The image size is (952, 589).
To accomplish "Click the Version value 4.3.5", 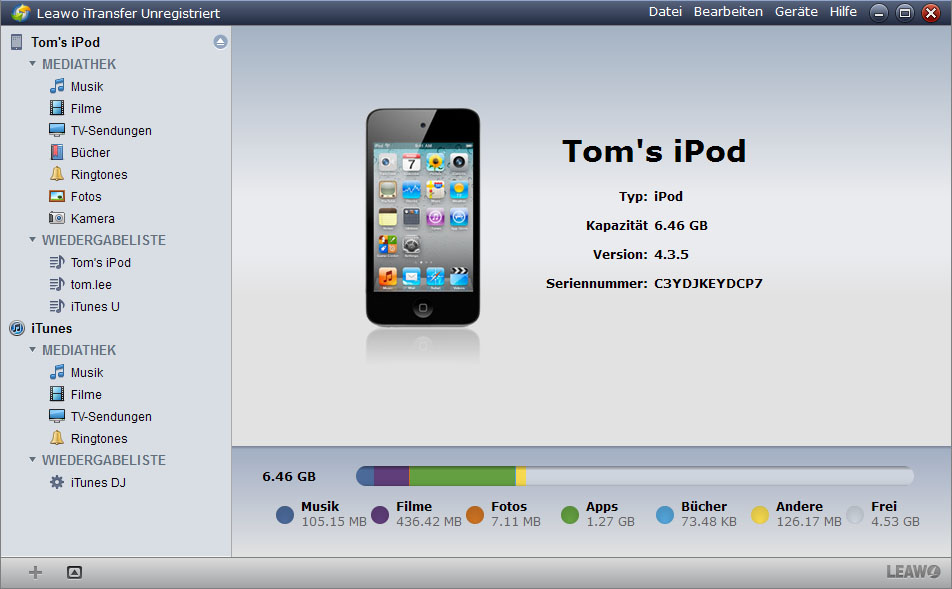I will (671, 254).
